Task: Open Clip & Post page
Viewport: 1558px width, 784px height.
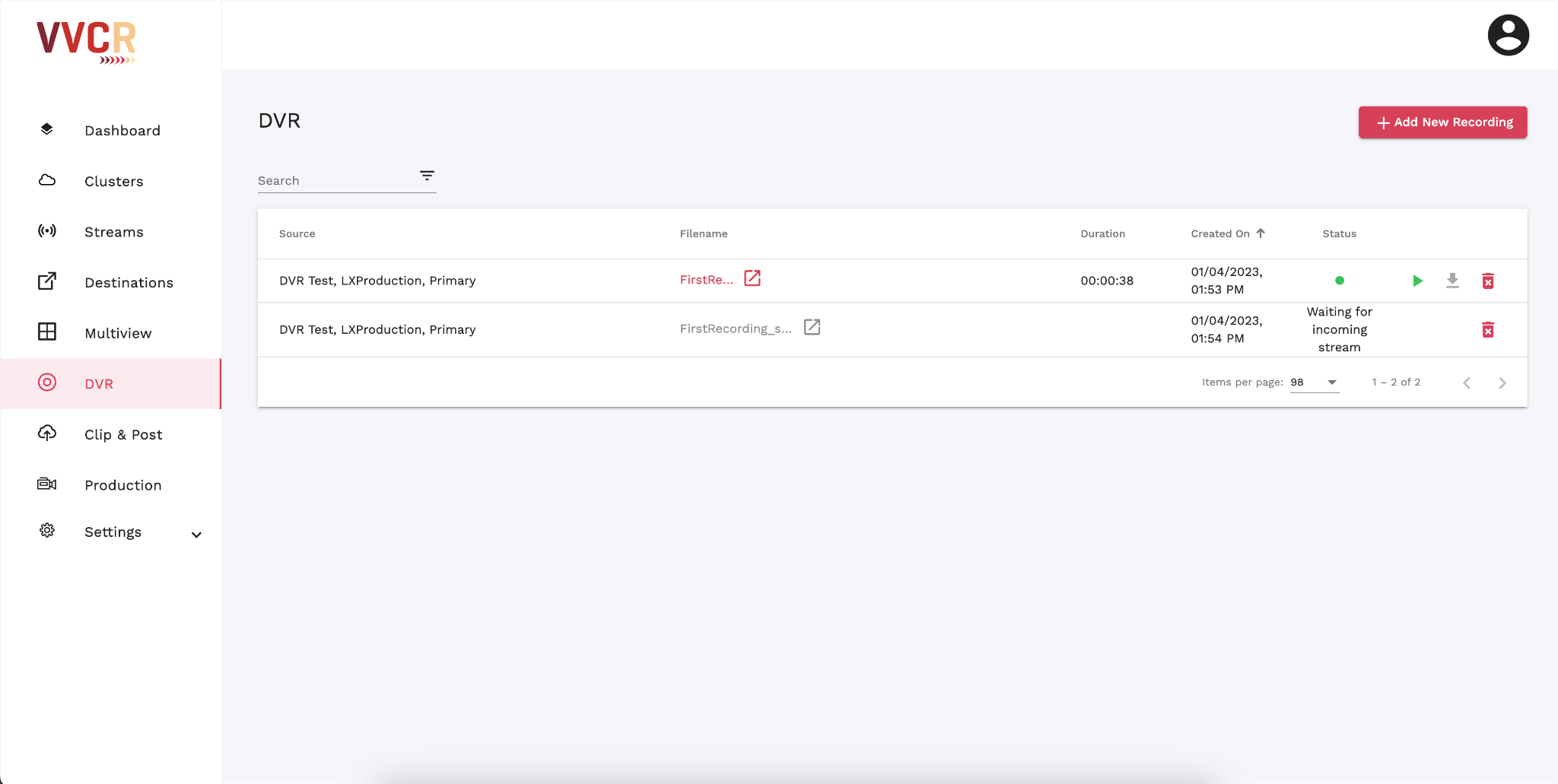Action: (x=123, y=434)
